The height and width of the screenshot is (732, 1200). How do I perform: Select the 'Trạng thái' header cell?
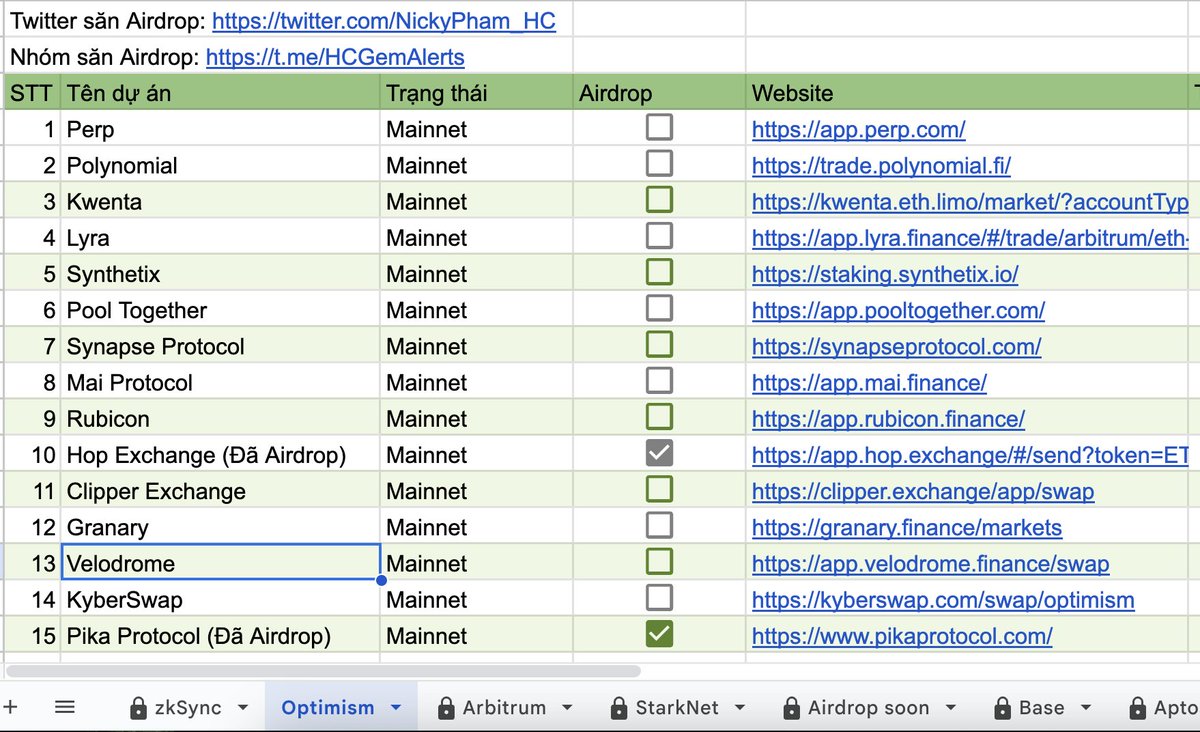click(476, 93)
